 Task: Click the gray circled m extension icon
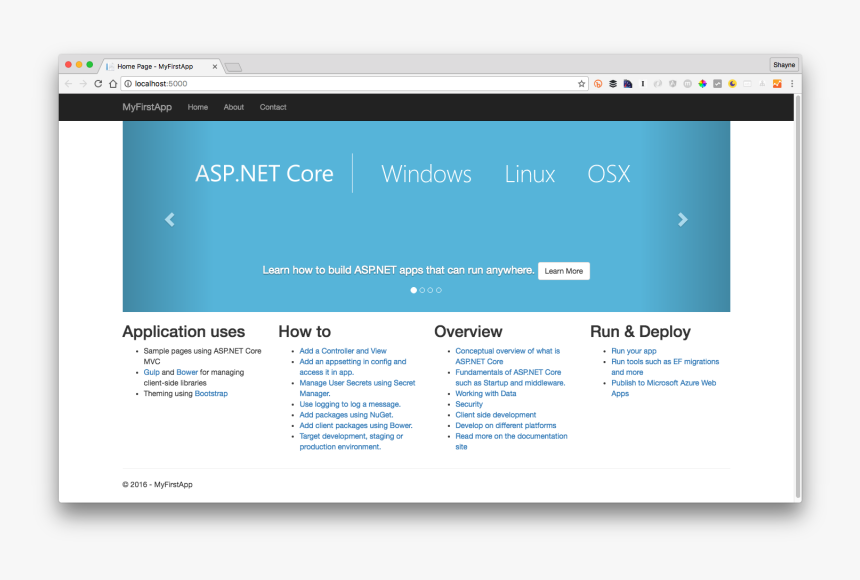tap(687, 83)
